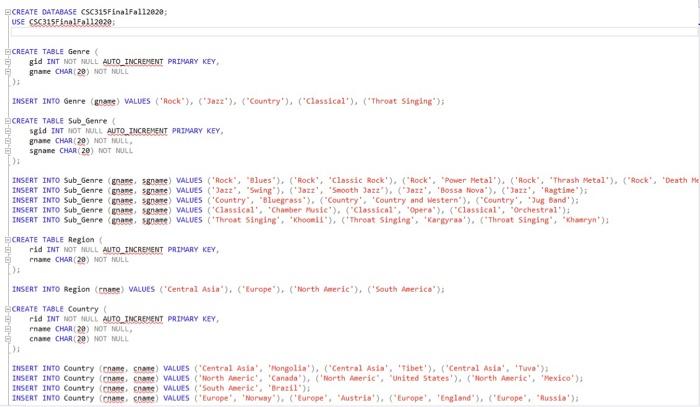
Task: Click 'Country and Western' sub-genre value
Action: 417,200
